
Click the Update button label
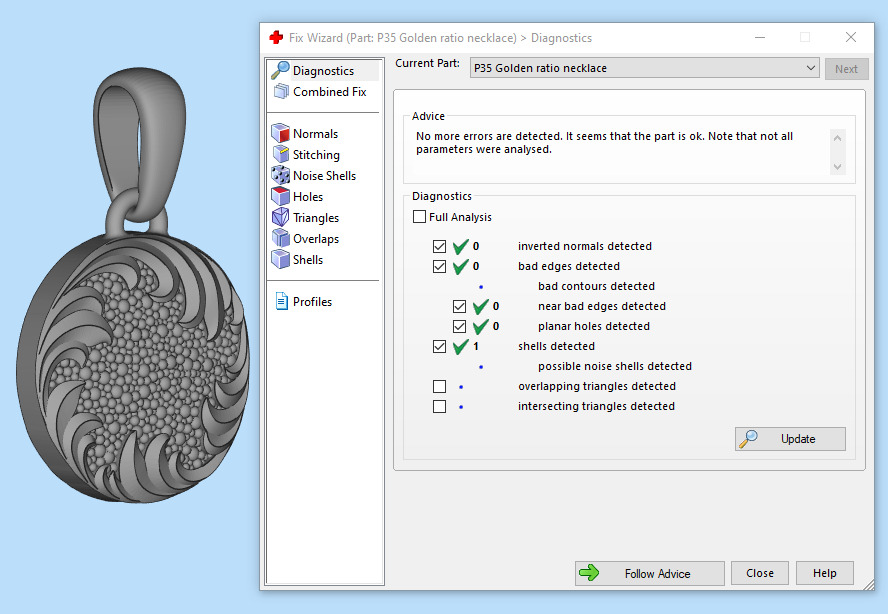pyautogui.click(x=798, y=439)
